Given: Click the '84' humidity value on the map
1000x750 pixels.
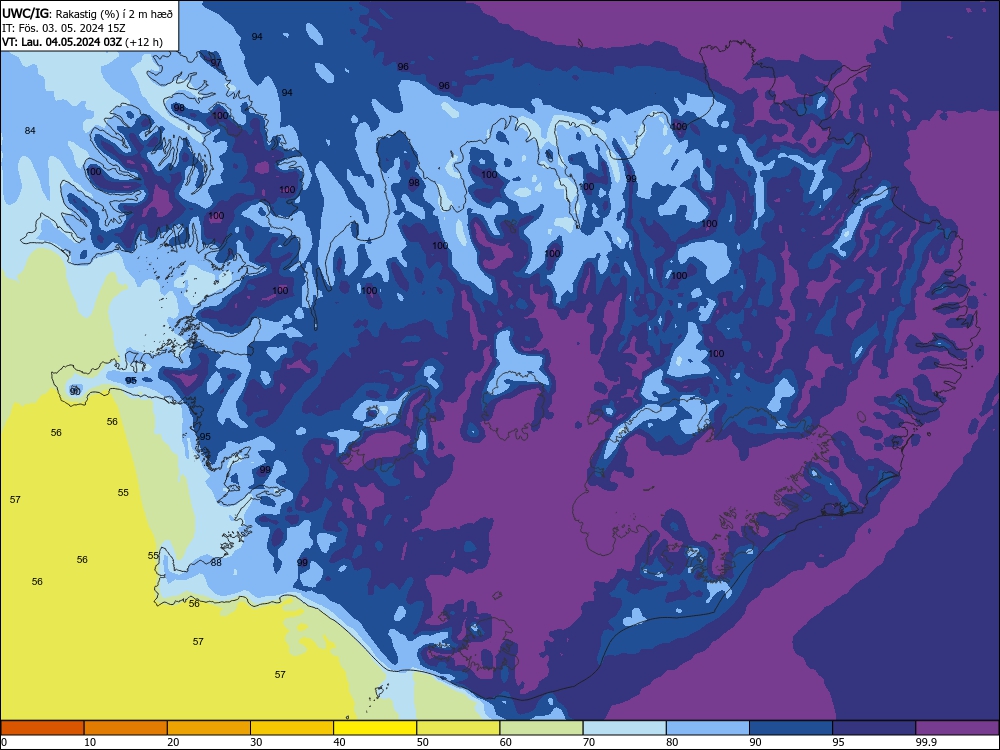Looking at the screenshot, I should click(30, 131).
